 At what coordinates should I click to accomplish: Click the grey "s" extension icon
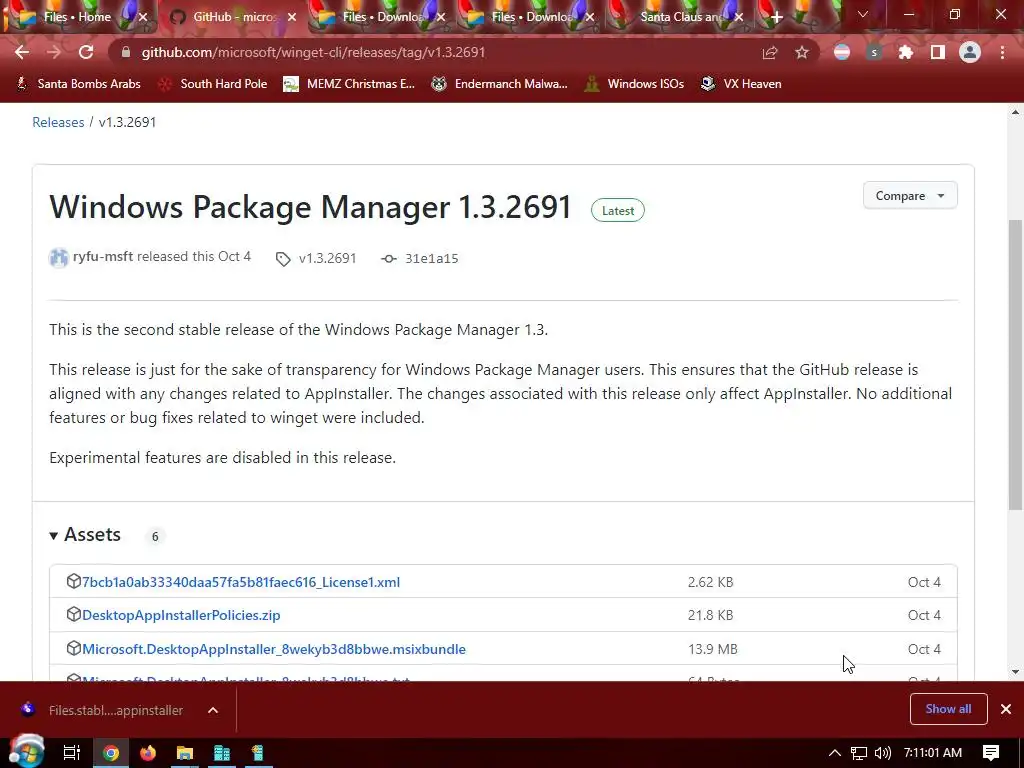[x=874, y=53]
